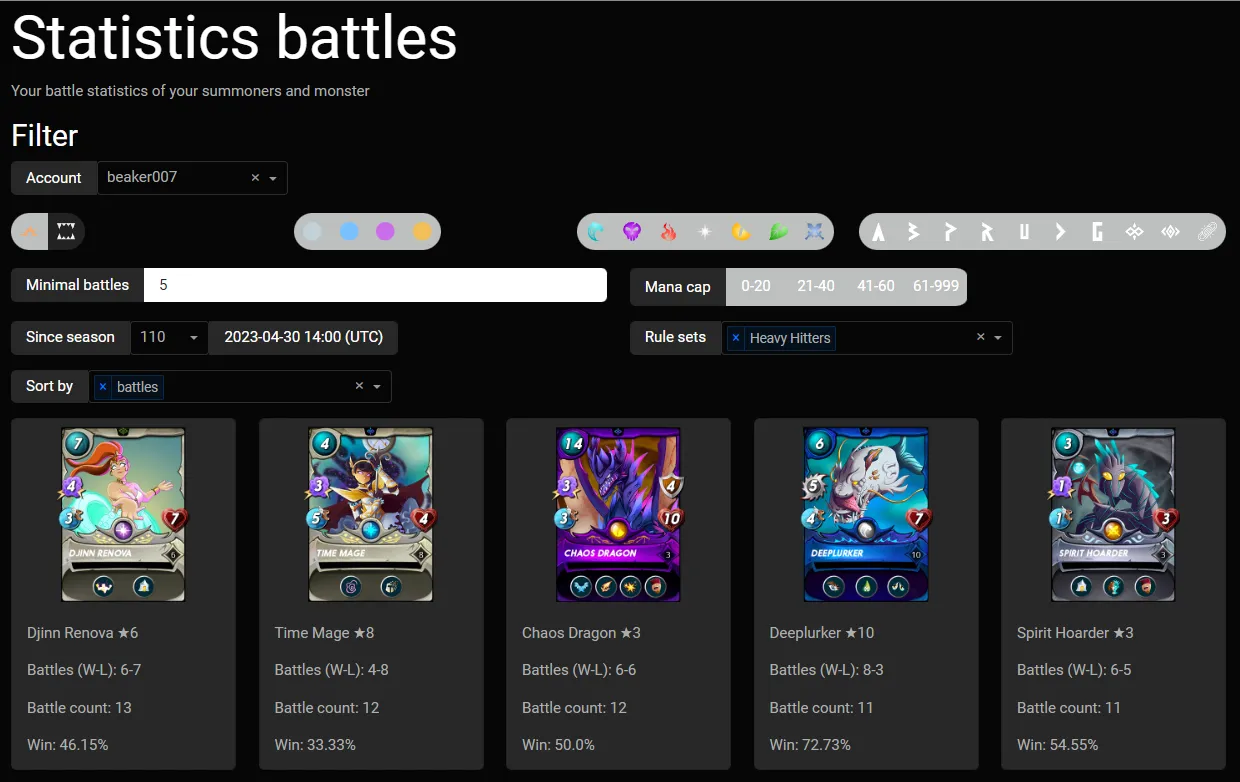The image size is (1240, 782).
Task: Select the Chaos Legion edition icon
Action: click(x=1134, y=232)
